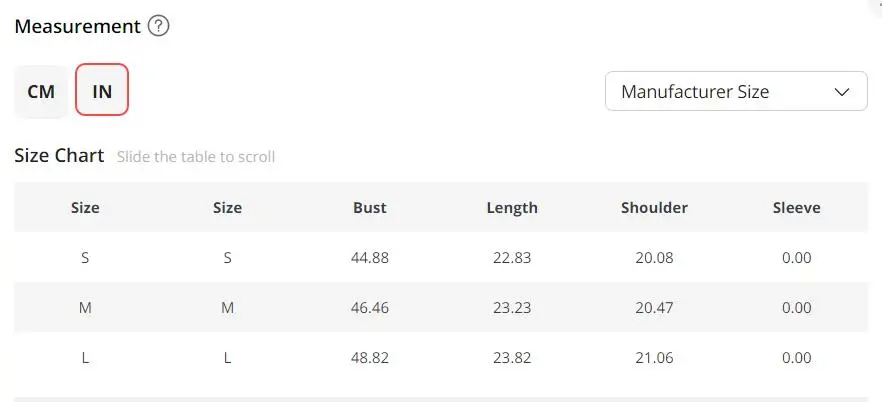Click the Bust column header
The image size is (882, 402).
pos(370,207)
